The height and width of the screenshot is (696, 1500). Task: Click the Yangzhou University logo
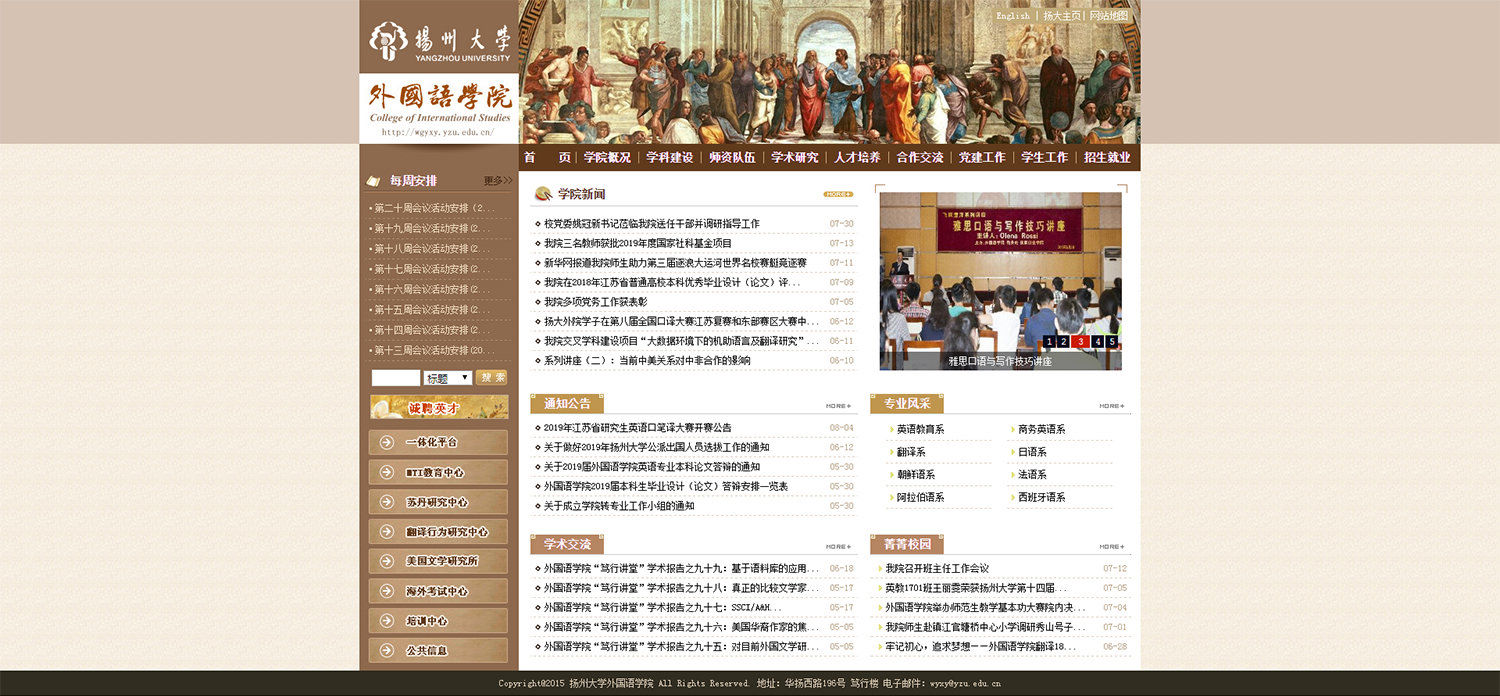pos(439,41)
